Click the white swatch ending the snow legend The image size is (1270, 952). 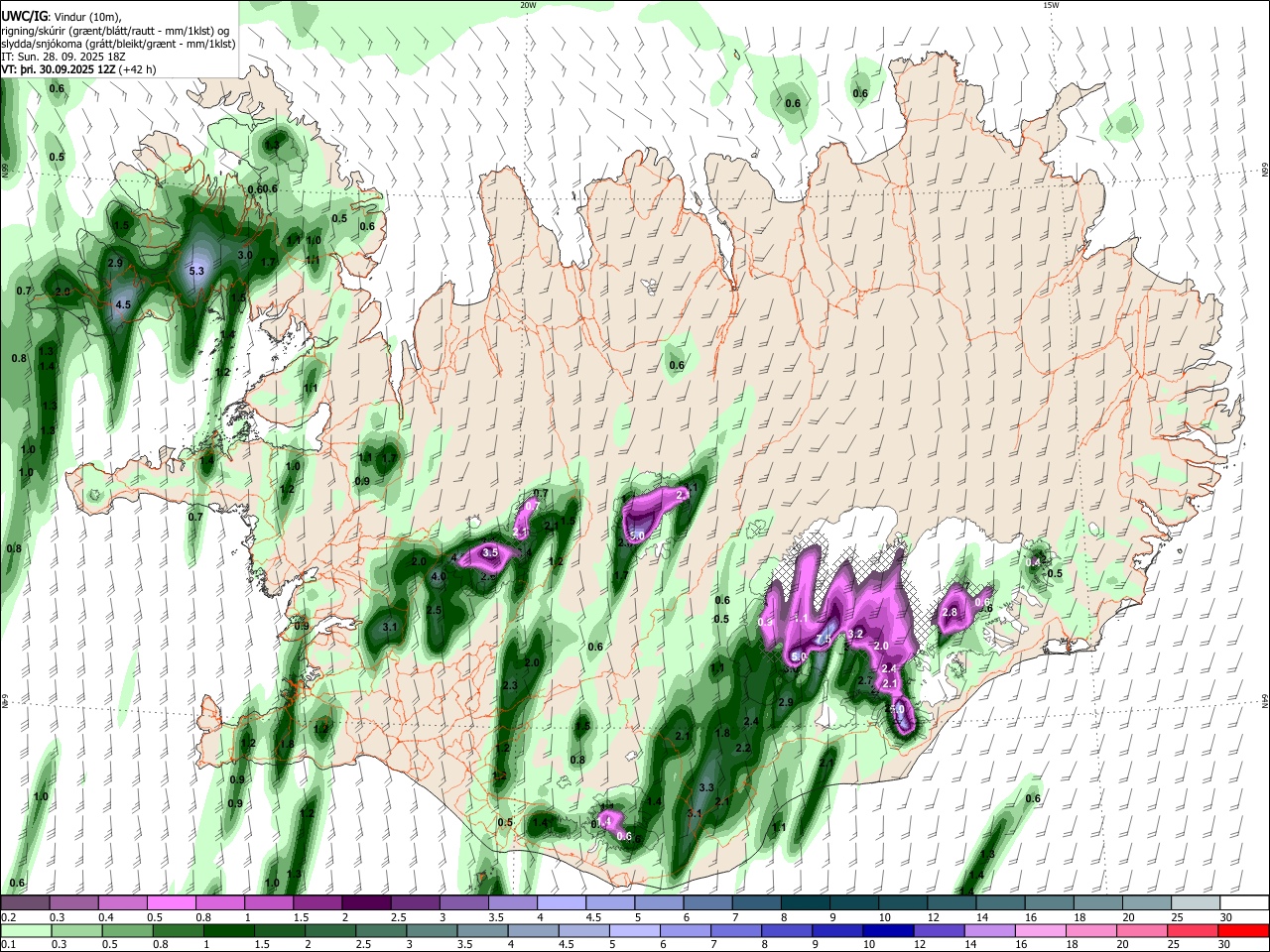1243,902
